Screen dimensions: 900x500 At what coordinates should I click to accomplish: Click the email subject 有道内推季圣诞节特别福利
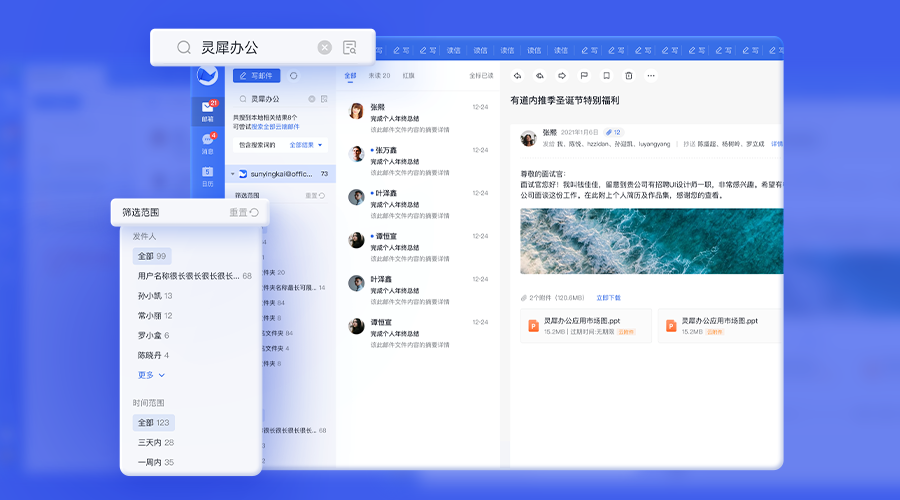pyautogui.click(x=565, y=100)
